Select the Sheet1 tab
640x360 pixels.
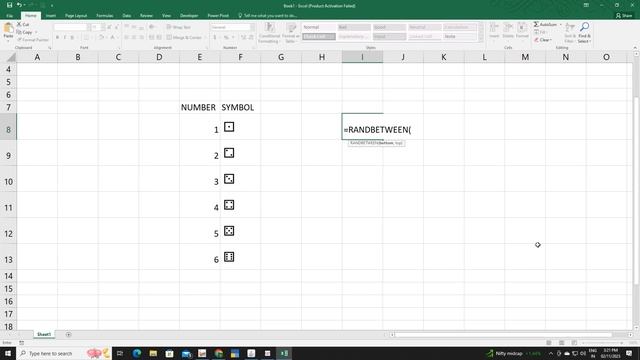pyautogui.click(x=44, y=334)
